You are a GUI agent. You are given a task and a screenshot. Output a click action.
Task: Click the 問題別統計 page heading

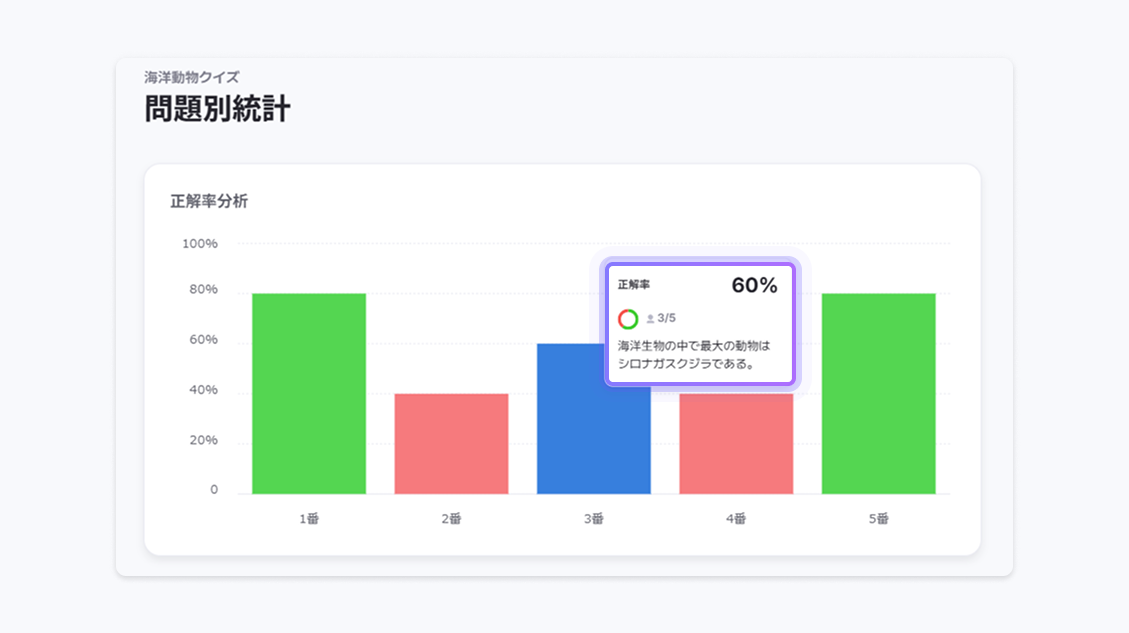[x=217, y=109]
